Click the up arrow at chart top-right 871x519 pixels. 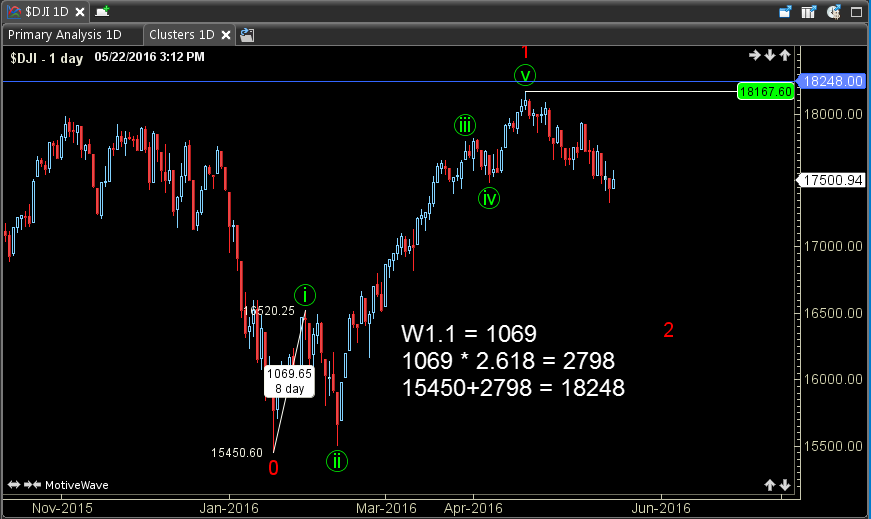(785, 55)
